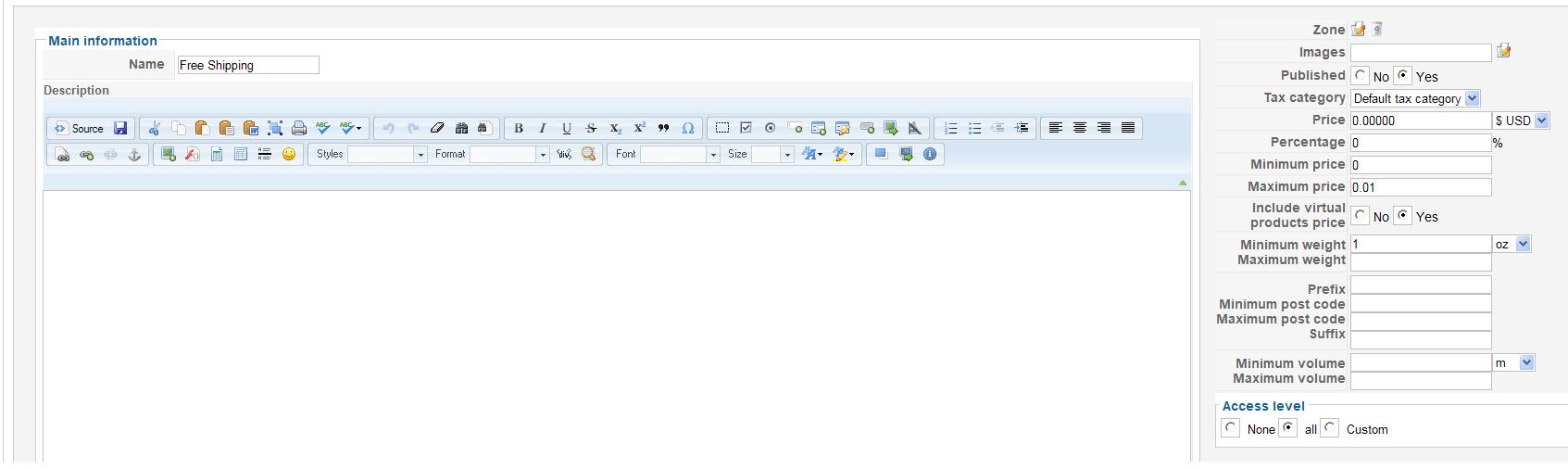Click the Cut scissors icon

155,129
